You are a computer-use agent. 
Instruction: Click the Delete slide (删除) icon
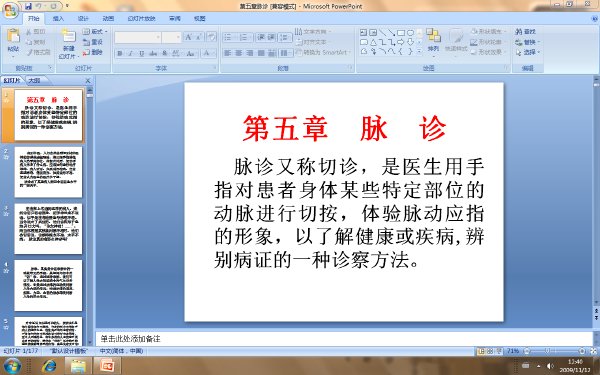point(93,52)
